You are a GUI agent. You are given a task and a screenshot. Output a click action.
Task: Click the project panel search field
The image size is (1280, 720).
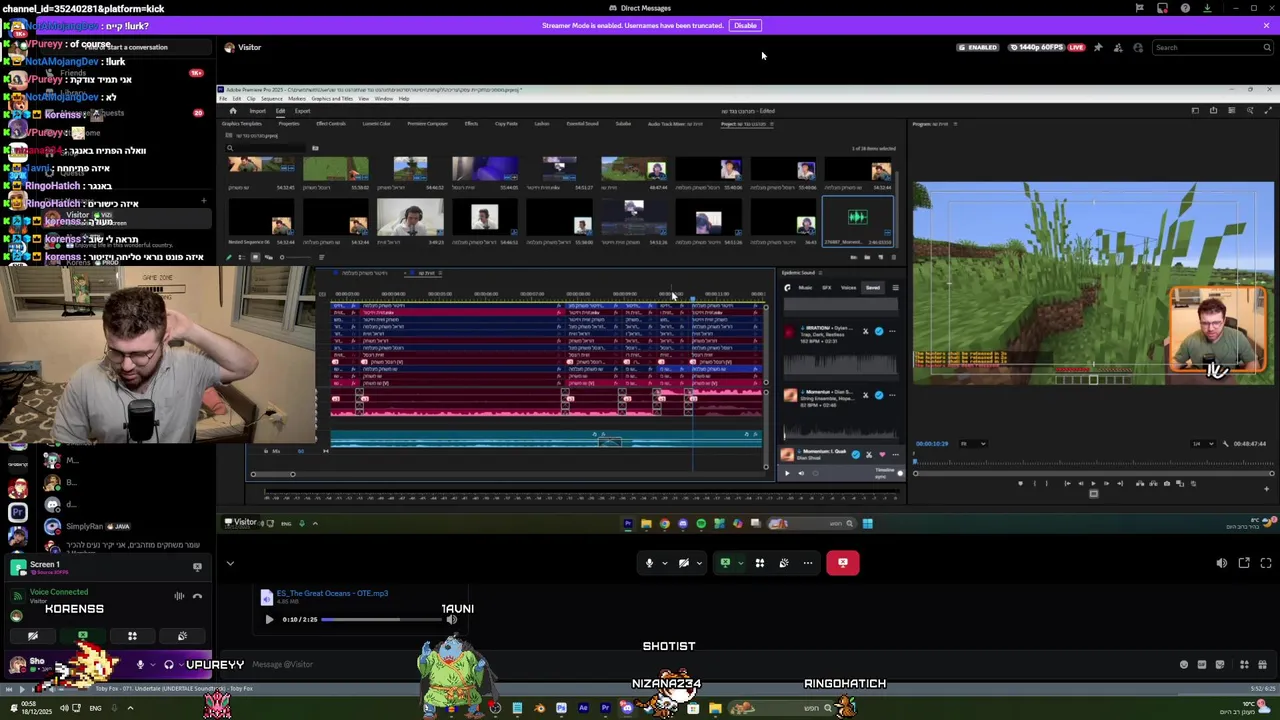[x=268, y=148]
